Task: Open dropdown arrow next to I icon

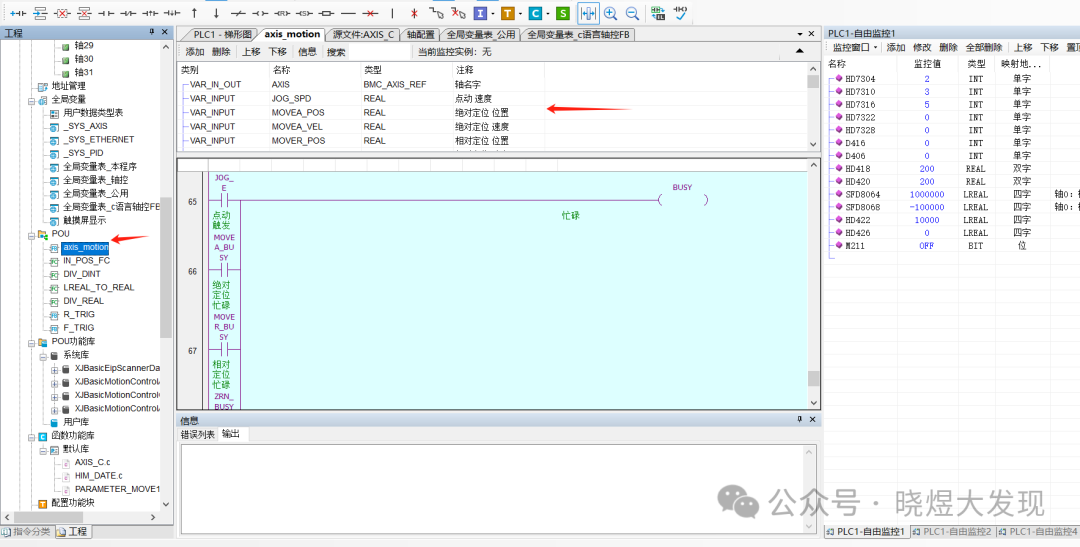Action: [493, 14]
